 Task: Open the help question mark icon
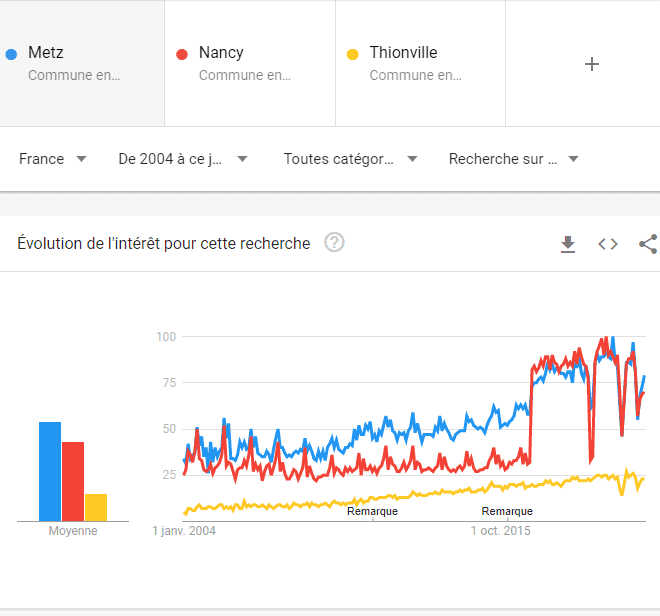pyautogui.click(x=334, y=243)
